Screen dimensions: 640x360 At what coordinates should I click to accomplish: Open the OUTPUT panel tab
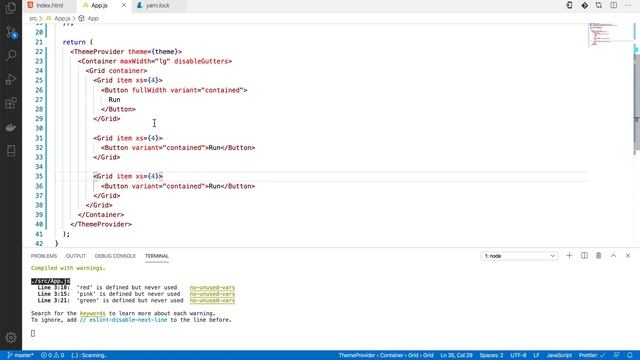pos(76,256)
